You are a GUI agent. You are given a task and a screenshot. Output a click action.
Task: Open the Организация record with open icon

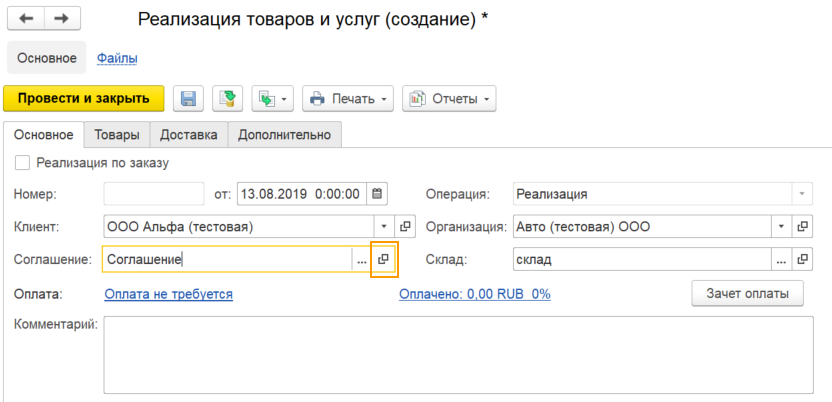pyautogui.click(x=802, y=227)
